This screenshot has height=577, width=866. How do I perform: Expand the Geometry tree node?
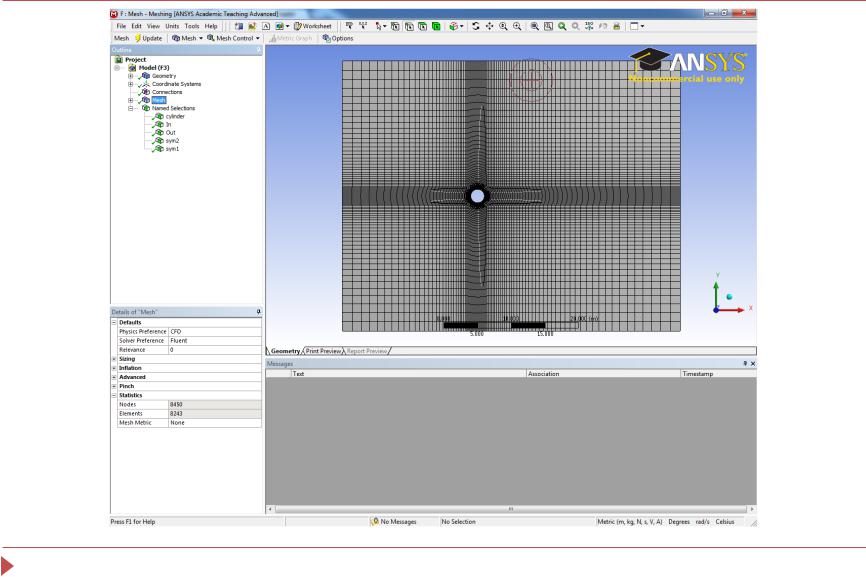(x=130, y=76)
